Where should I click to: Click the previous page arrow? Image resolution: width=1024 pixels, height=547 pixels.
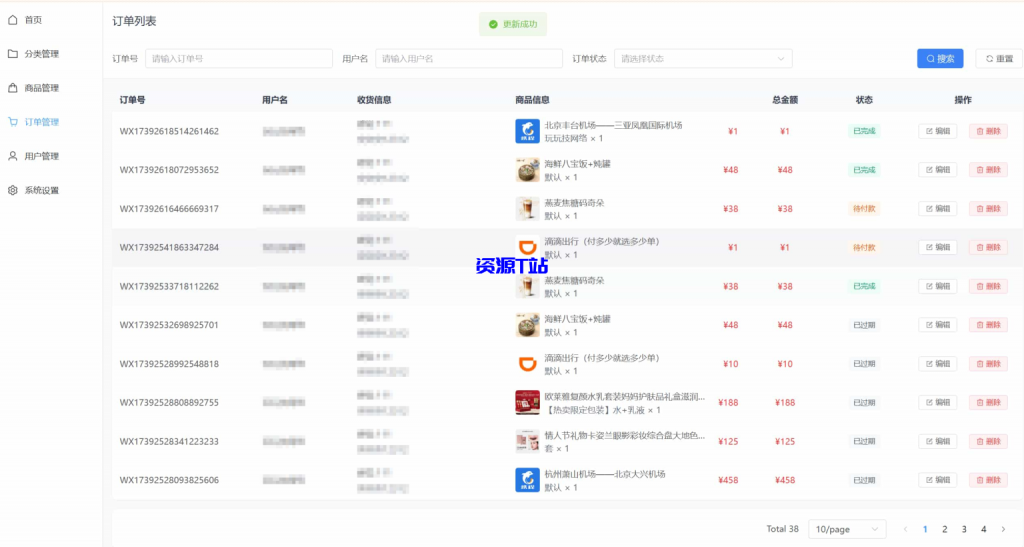pos(905,529)
